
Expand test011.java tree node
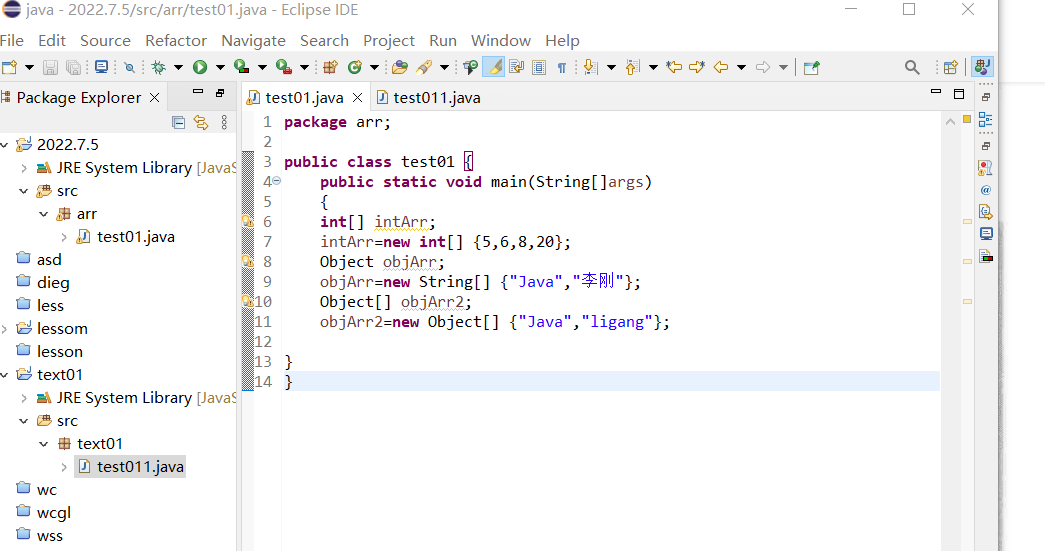pyautogui.click(x=64, y=467)
